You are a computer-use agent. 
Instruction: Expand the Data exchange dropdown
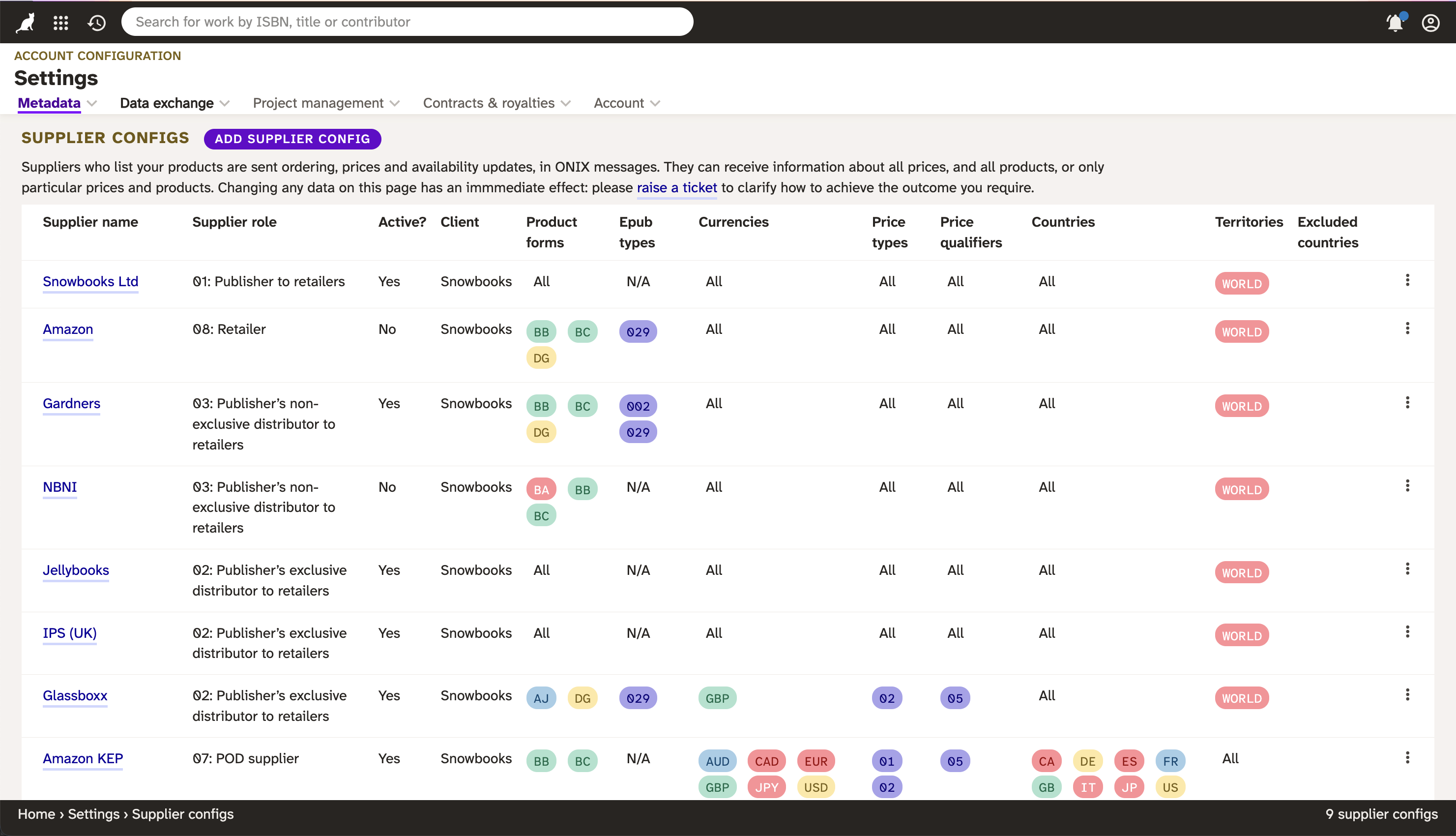coord(175,103)
